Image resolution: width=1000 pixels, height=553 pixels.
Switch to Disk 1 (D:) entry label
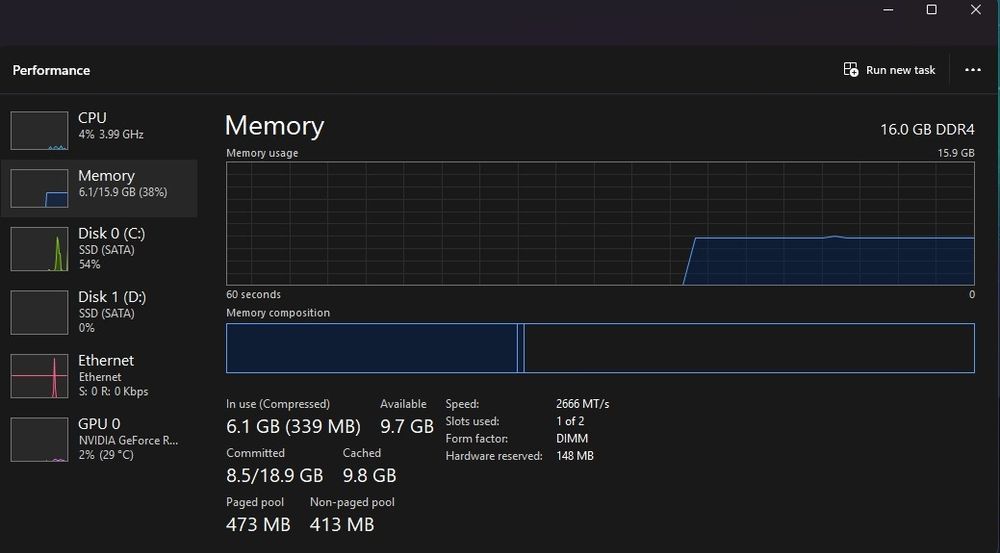(112, 297)
